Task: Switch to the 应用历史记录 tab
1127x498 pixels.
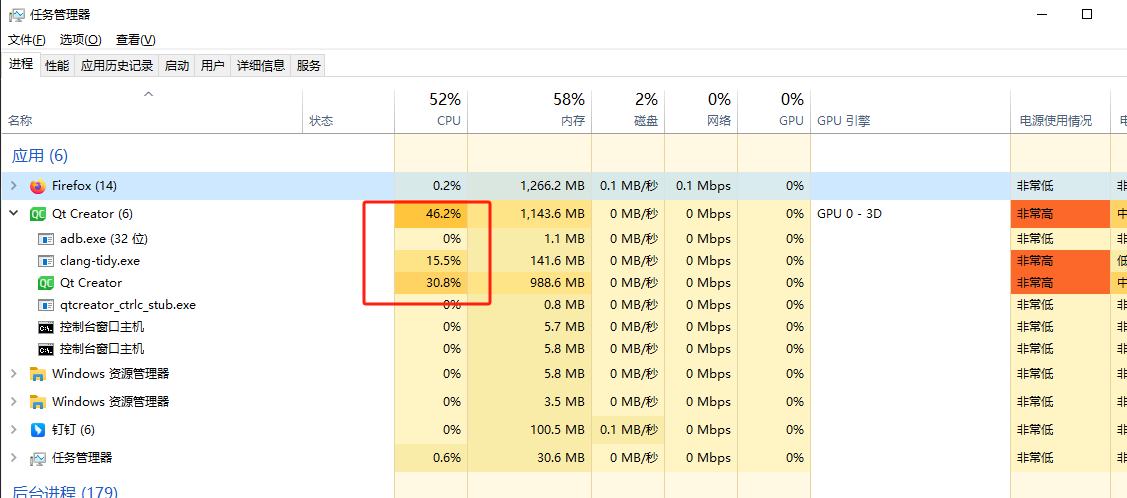Action: tap(116, 65)
